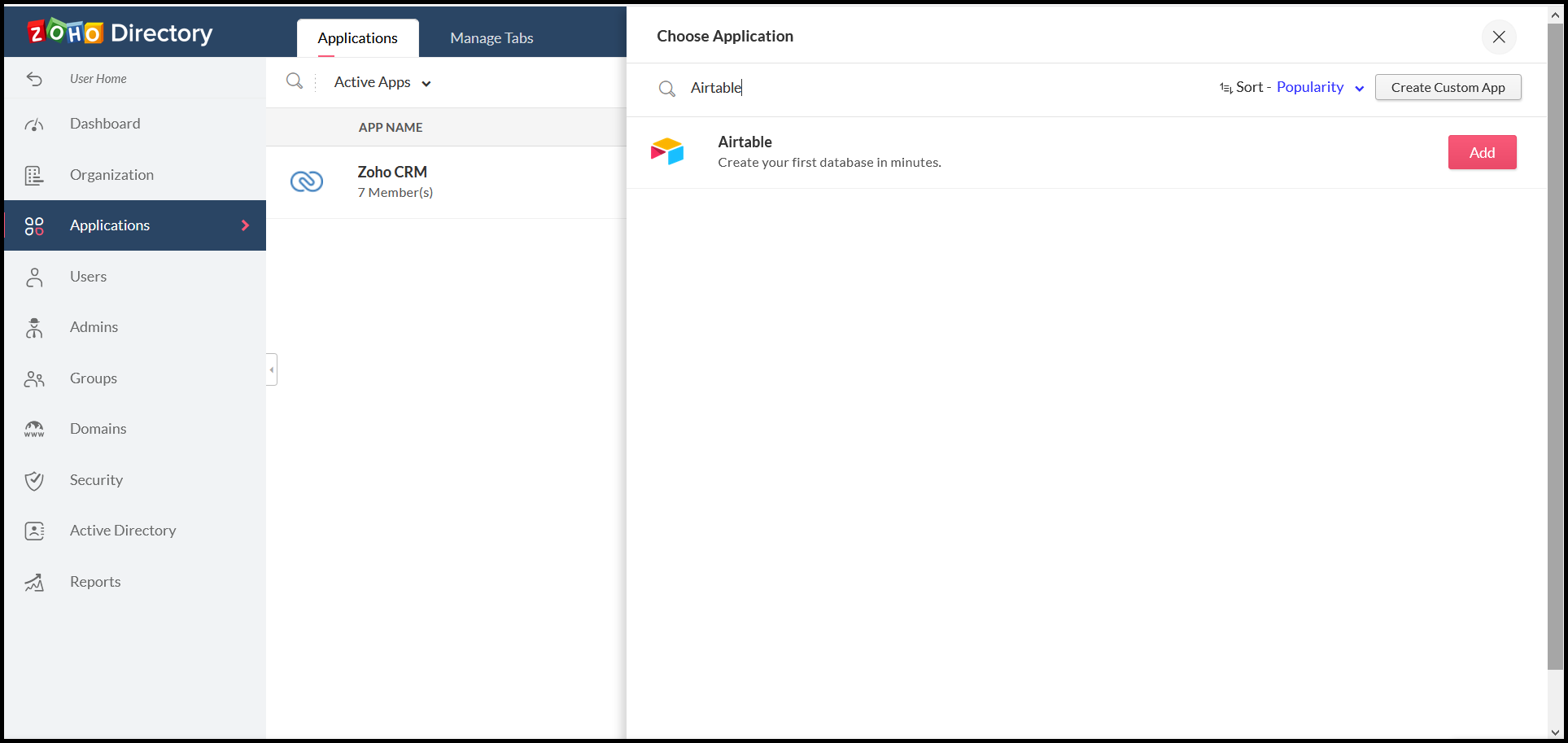
Task: Collapse the left sidebar panel
Action: [272, 369]
